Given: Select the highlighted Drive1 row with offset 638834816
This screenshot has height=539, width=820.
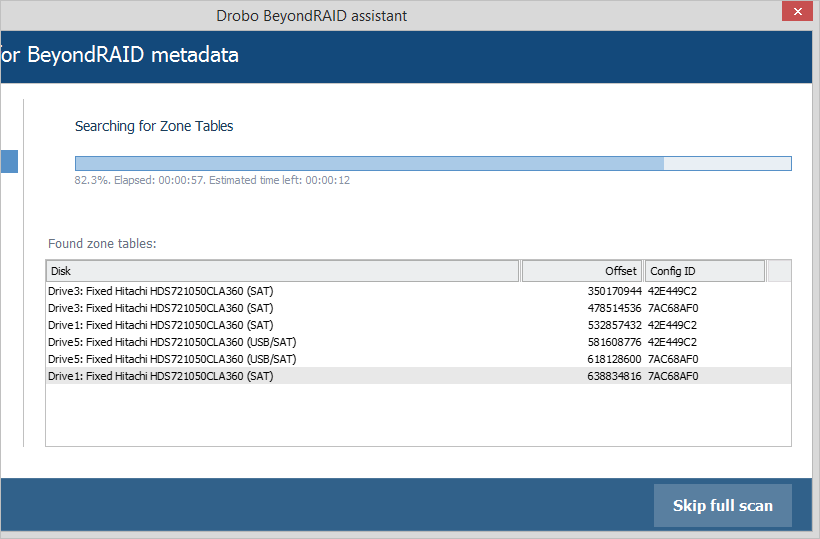Looking at the screenshot, I should (x=418, y=376).
